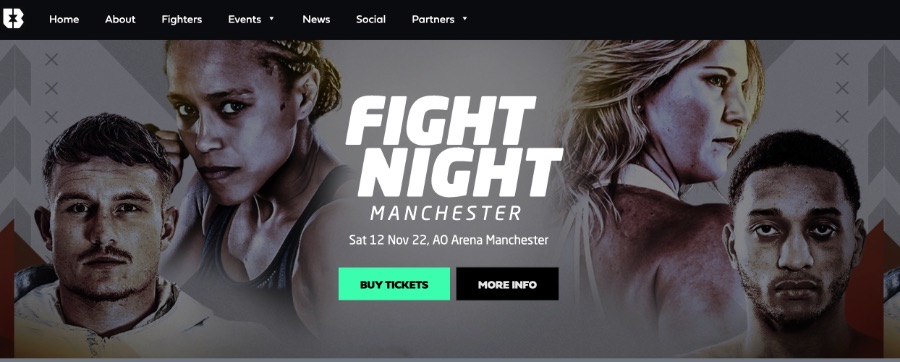900x362 pixels.
Task: Navigate to News
Action: click(x=316, y=20)
